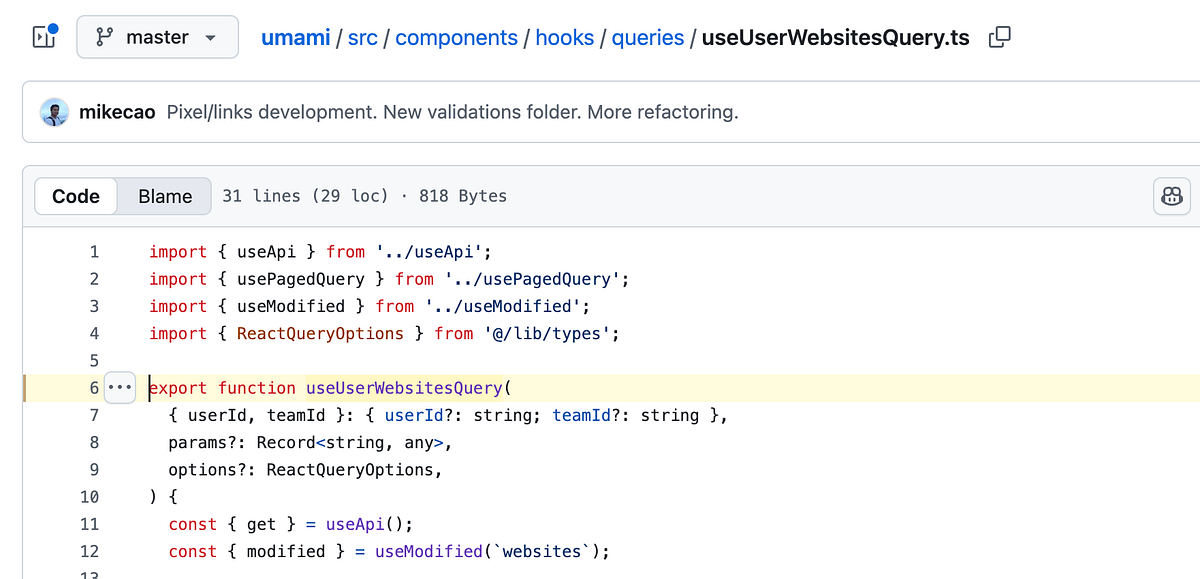The height and width of the screenshot is (579, 1200).
Task: Toggle the file tree side panel
Action: pyautogui.click(x=42, y=36)
